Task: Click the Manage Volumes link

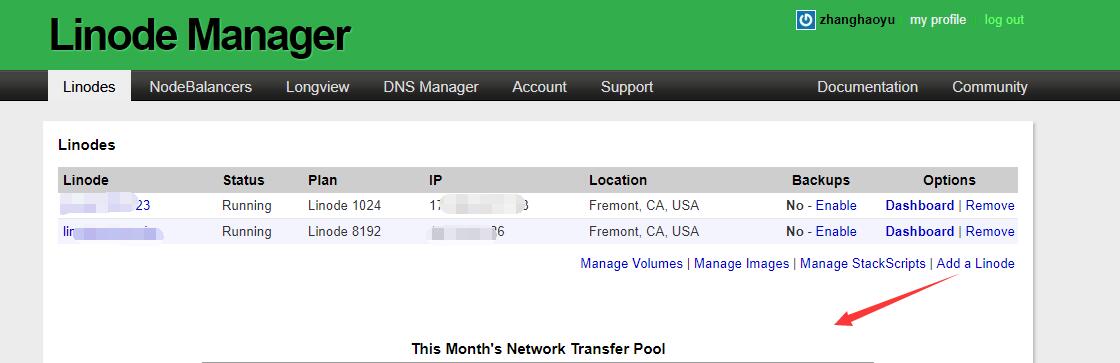Action: point(631,264)
